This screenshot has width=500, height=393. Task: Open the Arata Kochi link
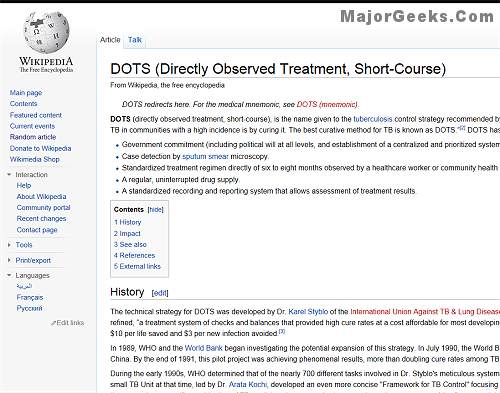pyautogui.click(x=248, y=384)
